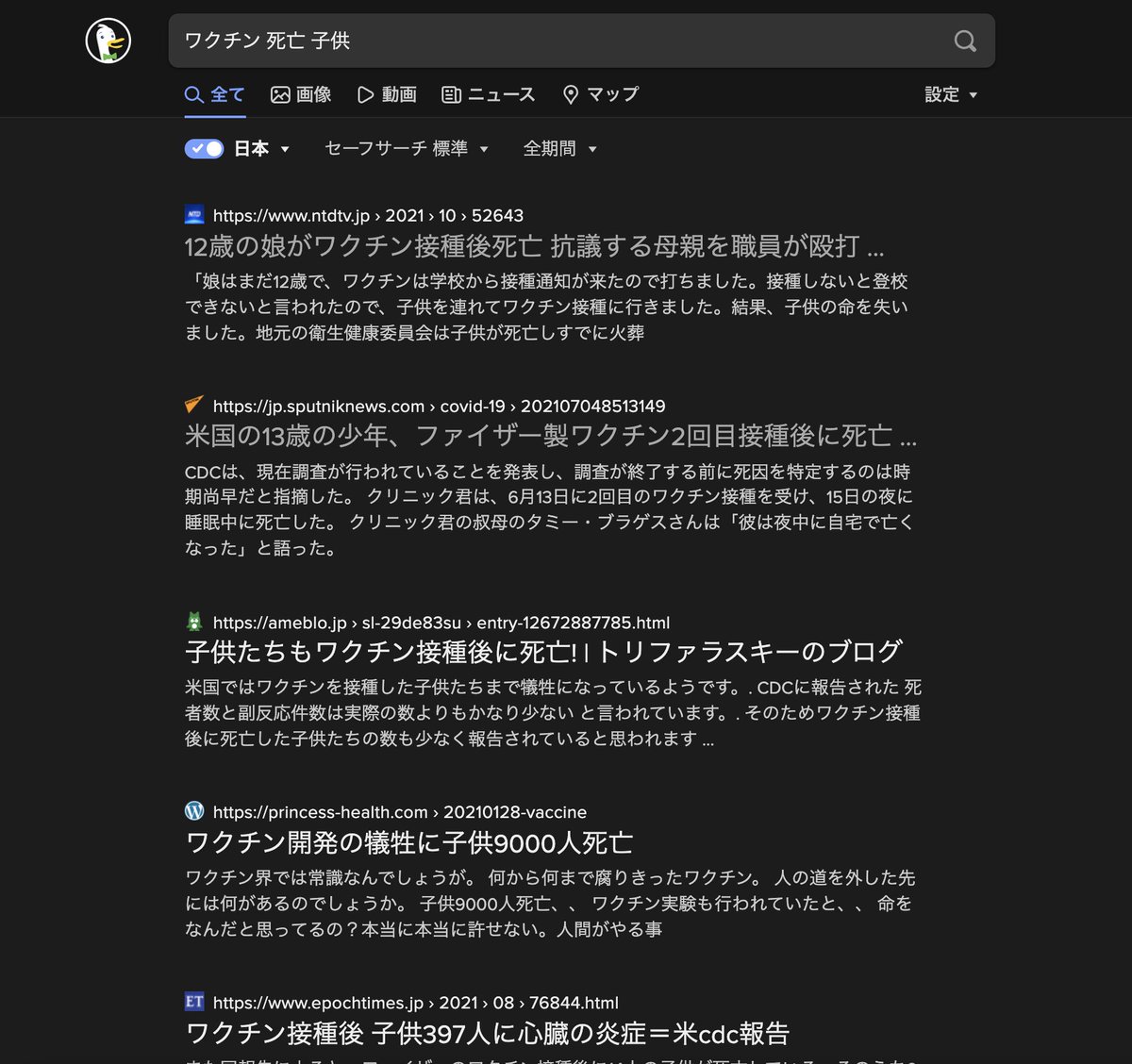Viewport: 1132px width, 1064px height.
Task: Expand the 日本 region dropdown arrow
Action: click(x=285, y=149)
